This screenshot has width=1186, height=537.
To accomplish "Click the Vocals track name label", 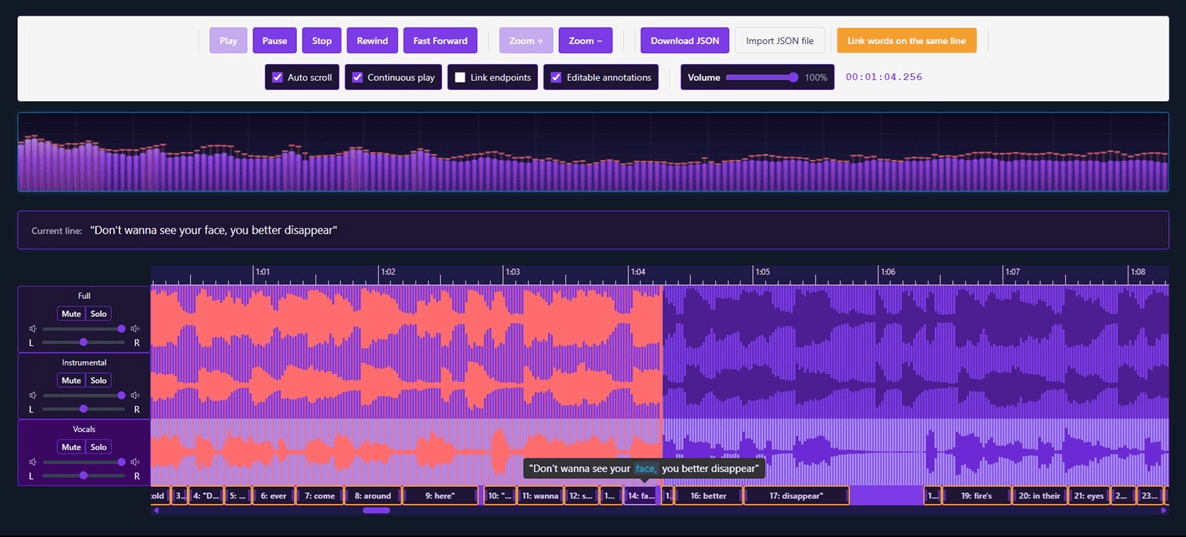I will (84, 430).
